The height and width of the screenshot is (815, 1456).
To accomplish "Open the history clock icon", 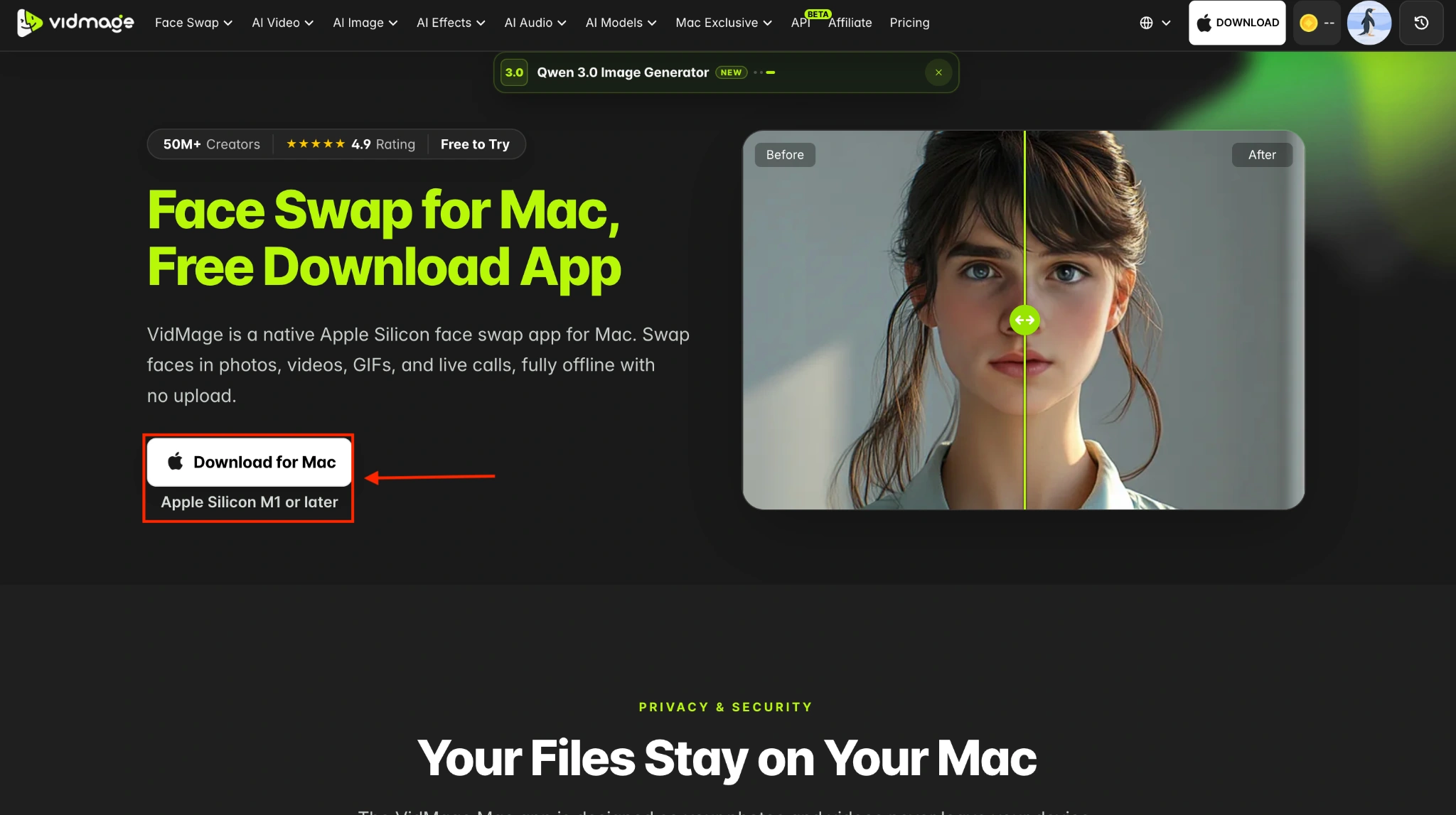I will click(x=1421, y=23).
